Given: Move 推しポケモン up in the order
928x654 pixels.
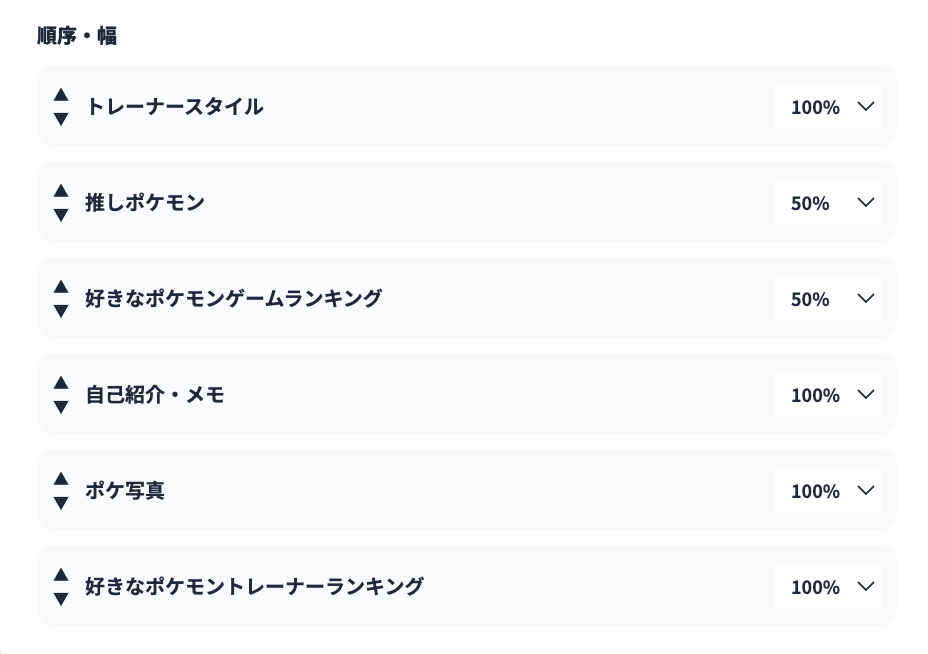Looking at the screenshot, I should pyautogui.click(x=61, y=190).
